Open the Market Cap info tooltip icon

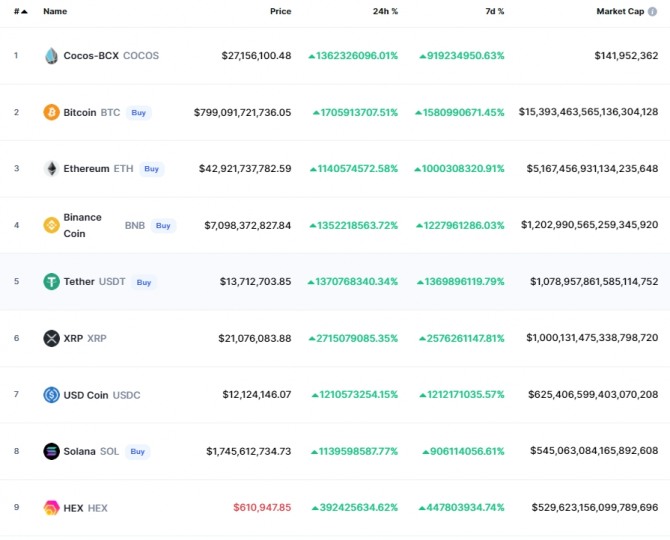coord(652,12)
